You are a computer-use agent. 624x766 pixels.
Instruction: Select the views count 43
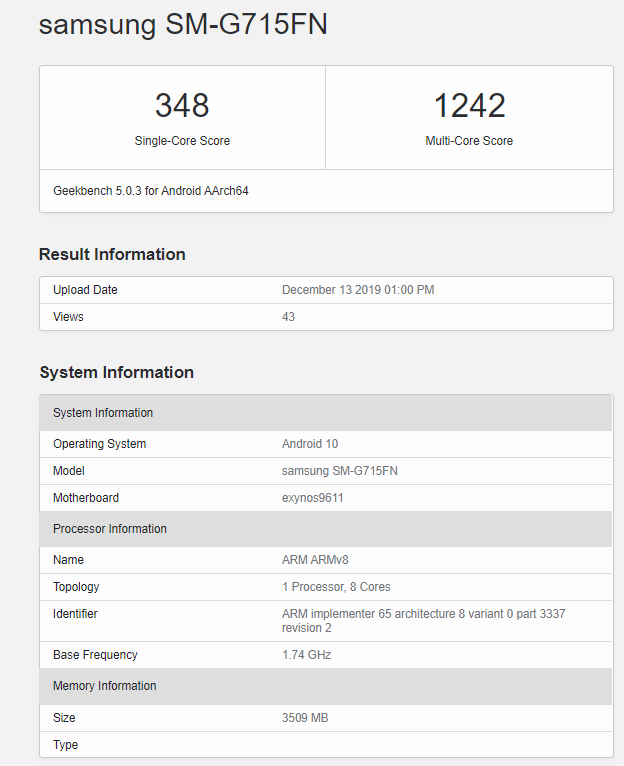tap(288, 317)
